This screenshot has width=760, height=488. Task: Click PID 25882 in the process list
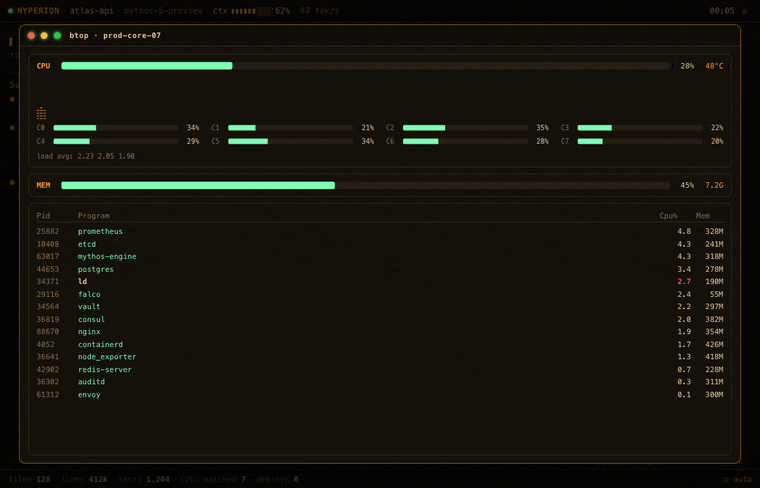click(x=48, y=231)
